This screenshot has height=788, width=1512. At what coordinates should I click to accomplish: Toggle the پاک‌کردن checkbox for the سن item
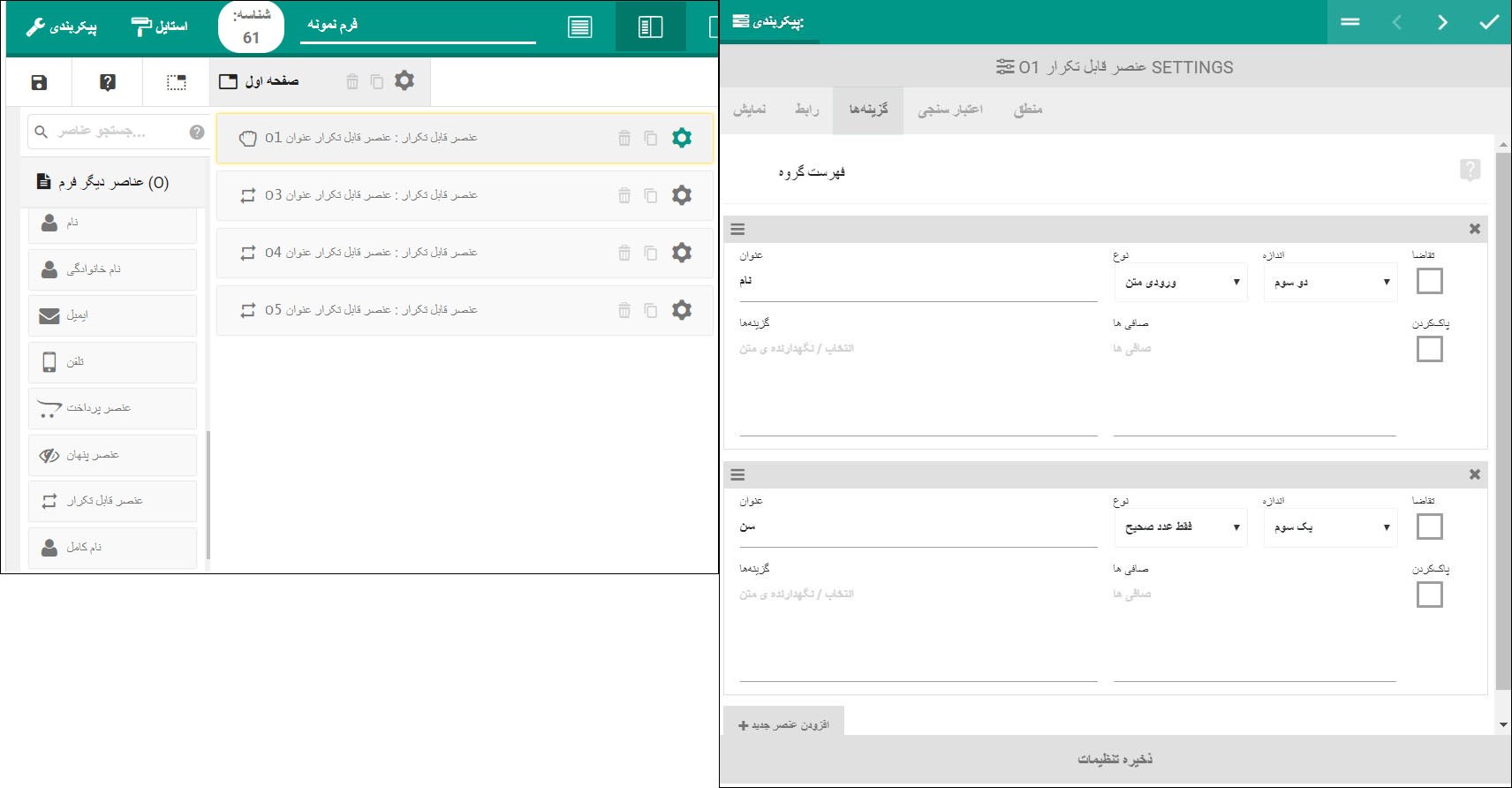(x=1429, y=595)
